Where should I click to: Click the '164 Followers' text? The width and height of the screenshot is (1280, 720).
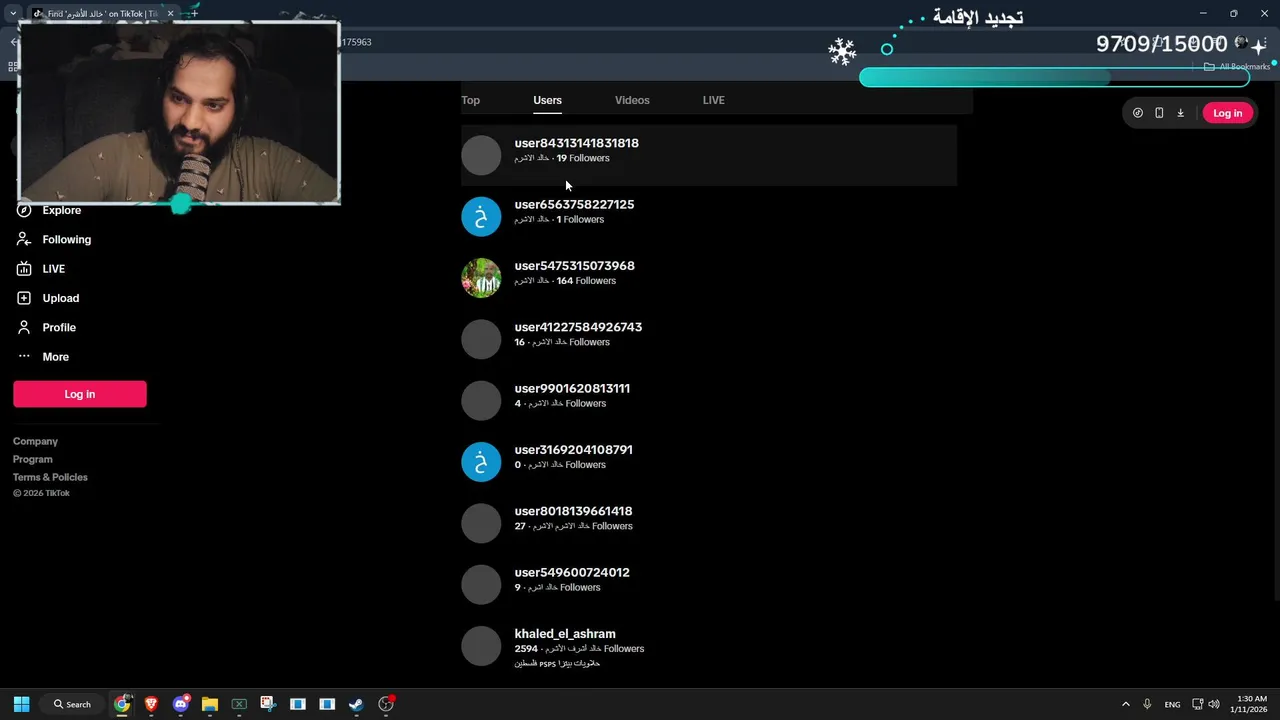pyautogui.click(x=586, y=281)
